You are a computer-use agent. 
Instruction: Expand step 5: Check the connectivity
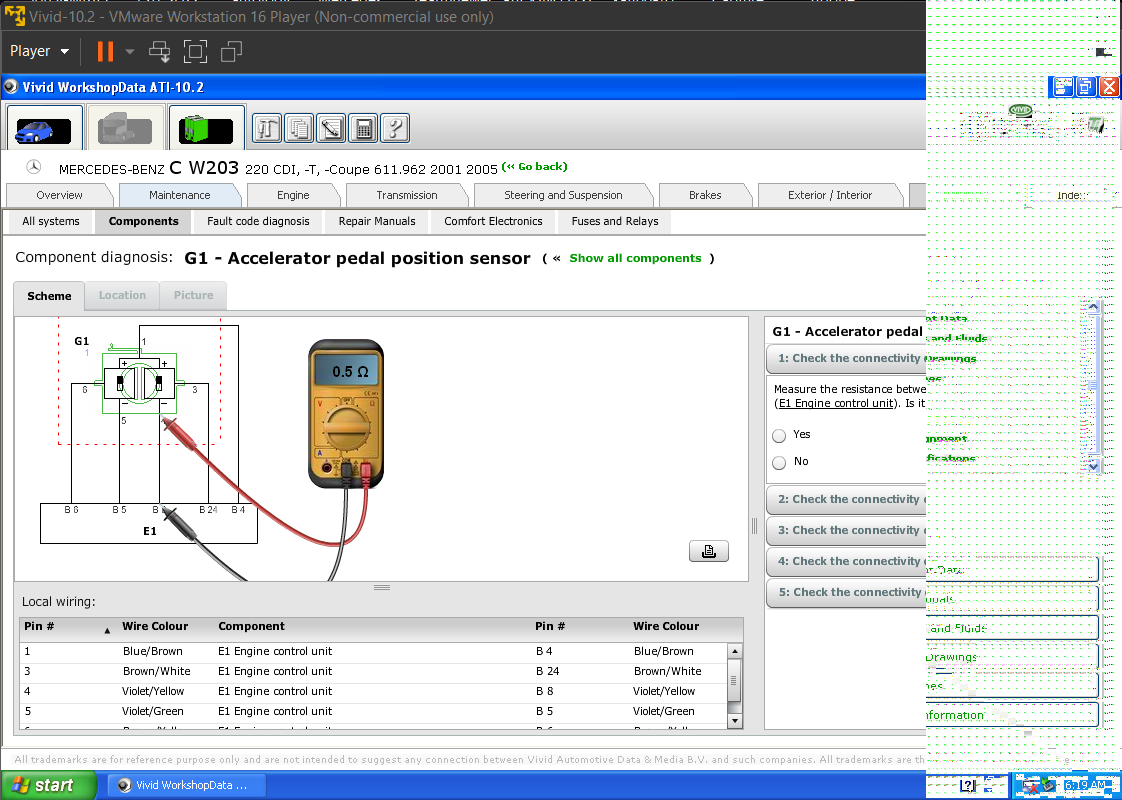pyautogui.click(x=847, y=592)
